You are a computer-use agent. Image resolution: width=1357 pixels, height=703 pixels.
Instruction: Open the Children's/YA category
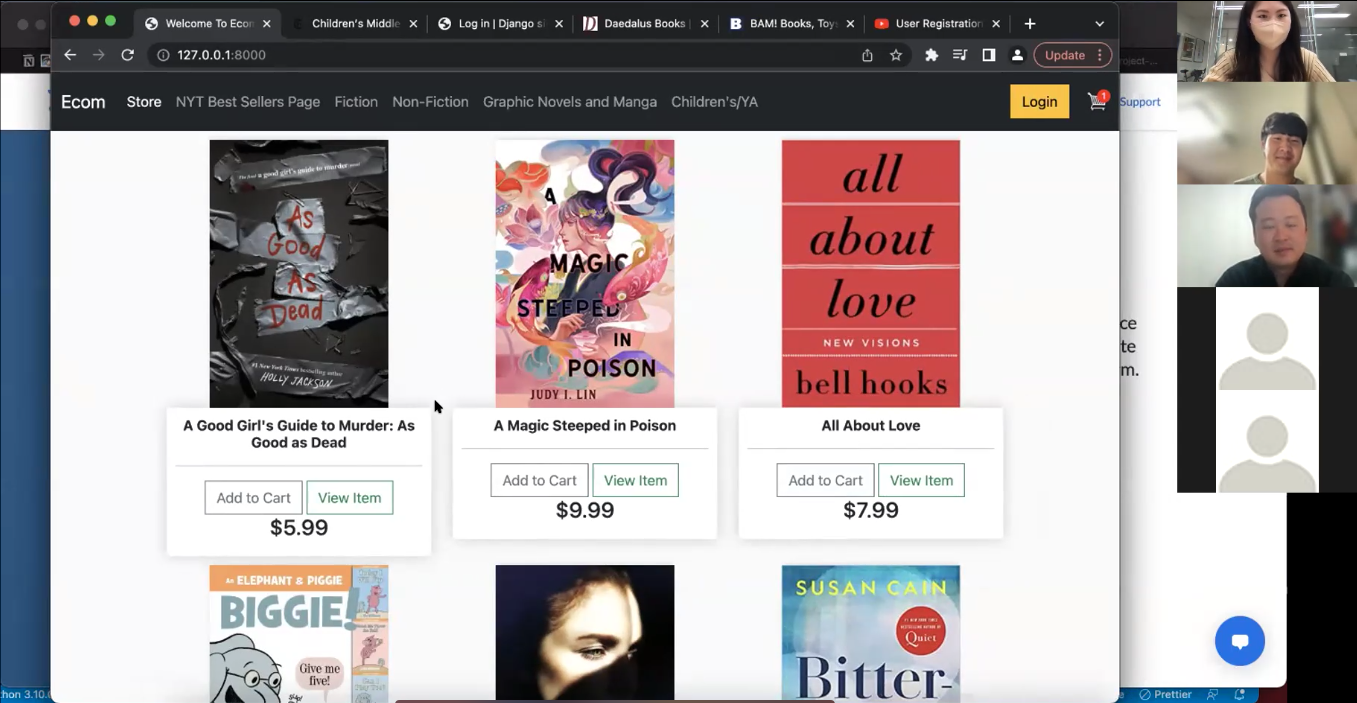coord(714,101)
